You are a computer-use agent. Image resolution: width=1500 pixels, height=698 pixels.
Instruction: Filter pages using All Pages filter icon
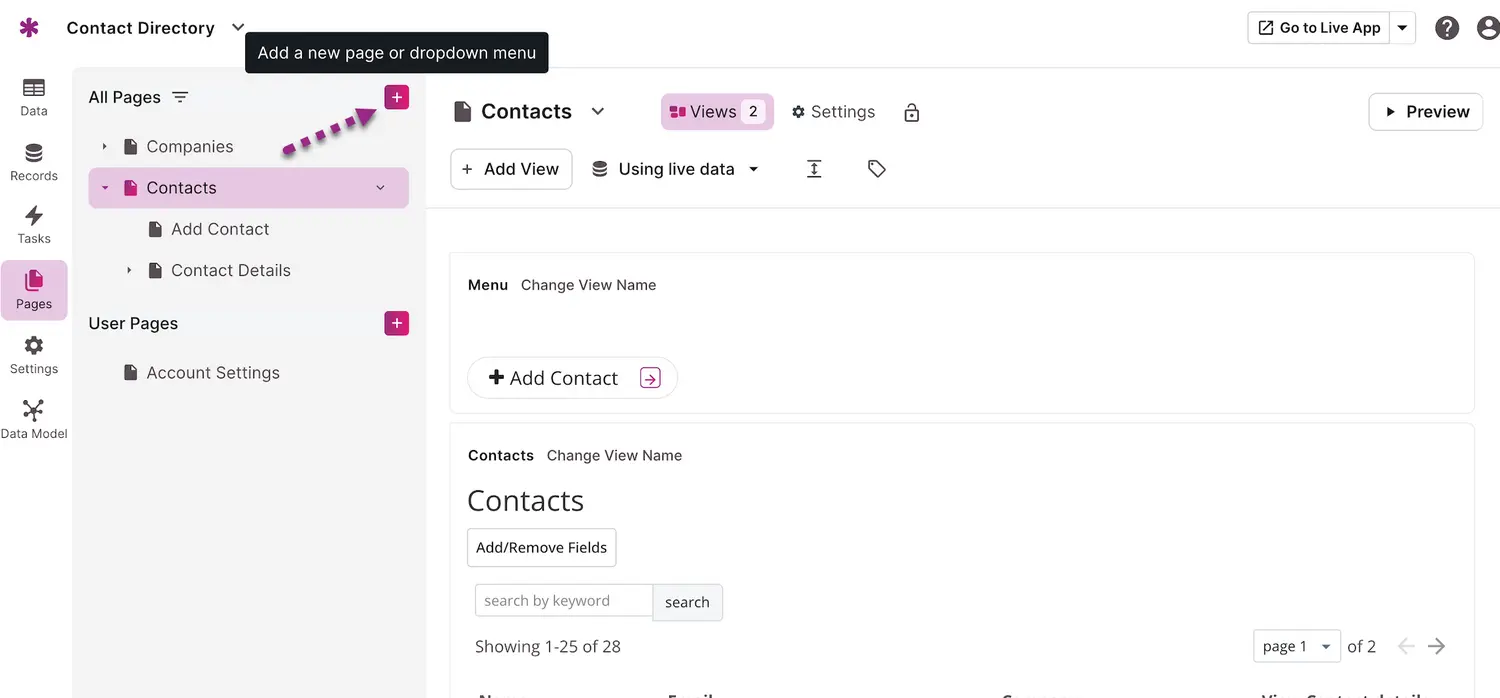coord(180,97)
